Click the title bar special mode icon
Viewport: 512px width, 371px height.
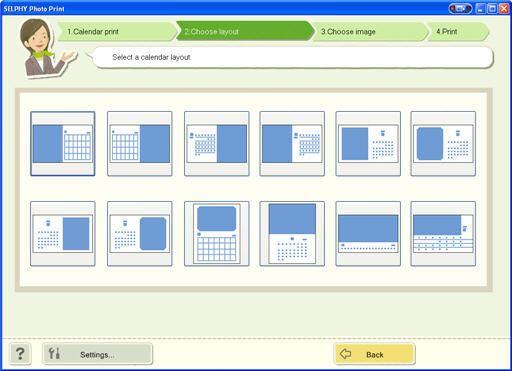(x=460, y=8)
